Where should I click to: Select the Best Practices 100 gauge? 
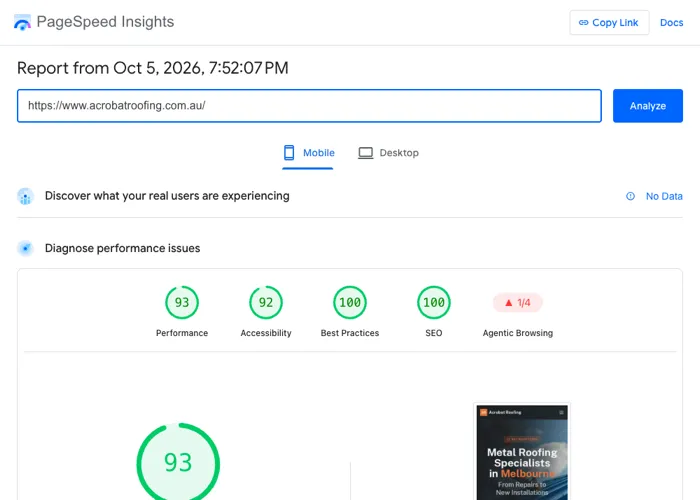pos(350,302)
